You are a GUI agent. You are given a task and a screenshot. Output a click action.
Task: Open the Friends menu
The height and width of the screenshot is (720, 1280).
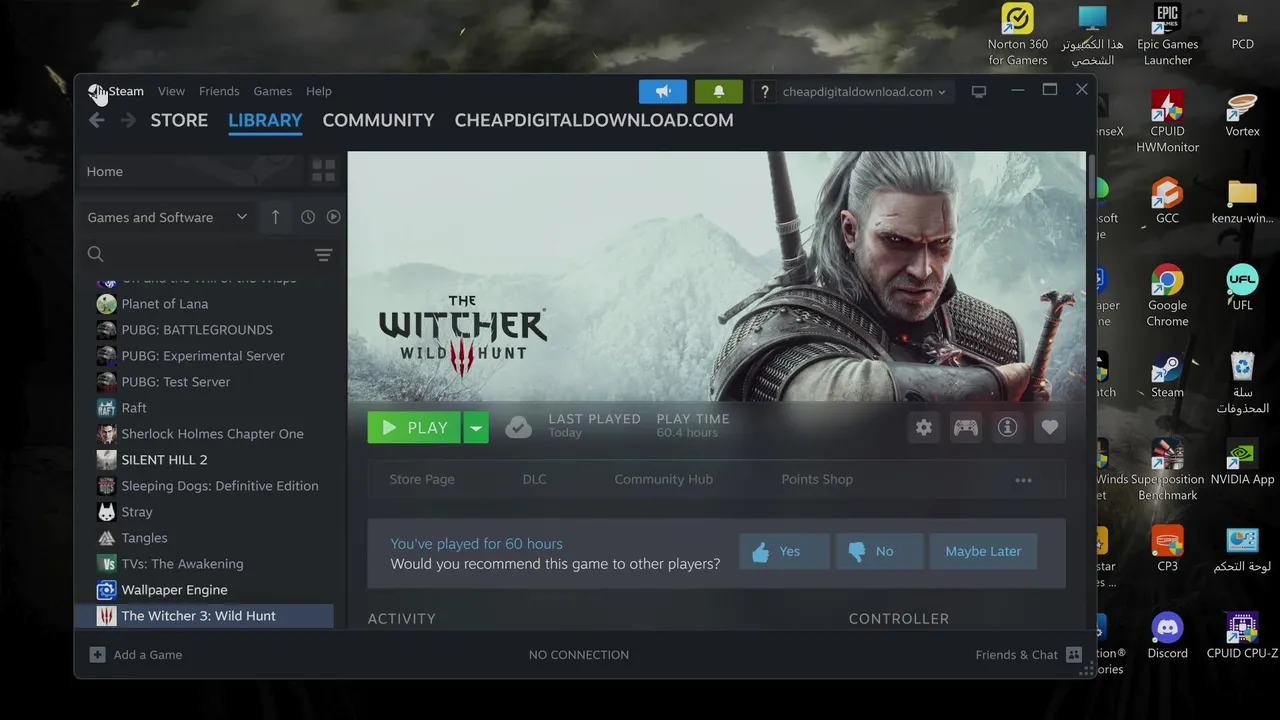tap(219, 91)
